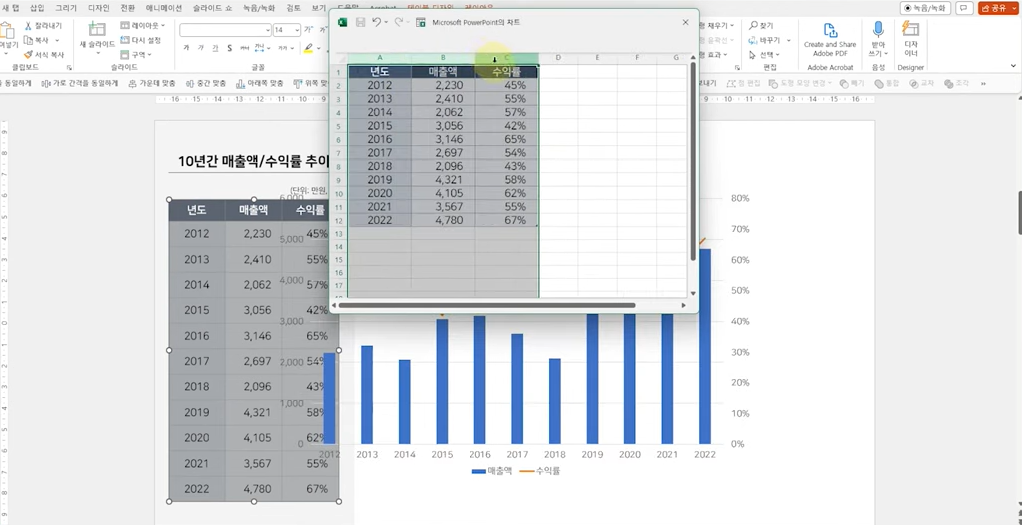Image resolution: width=1022 pixels, height=525 pixels.
Task: Open the font name combo box
Action: (x=226, y=30)
